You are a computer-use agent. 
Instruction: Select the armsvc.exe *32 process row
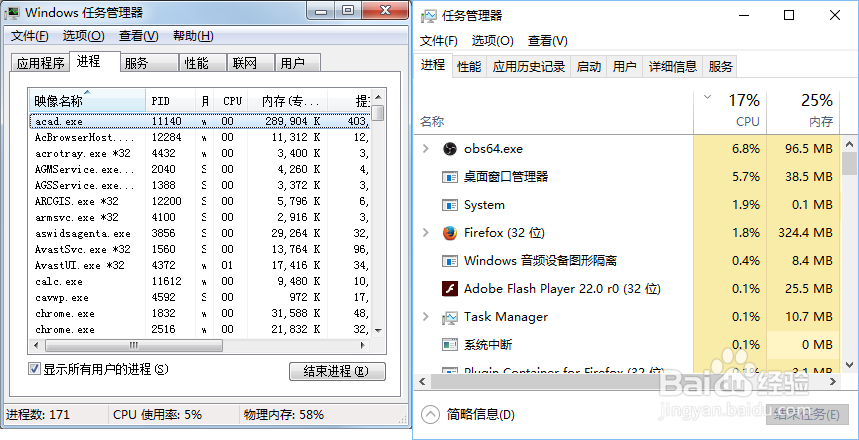[x=199, y=217]
